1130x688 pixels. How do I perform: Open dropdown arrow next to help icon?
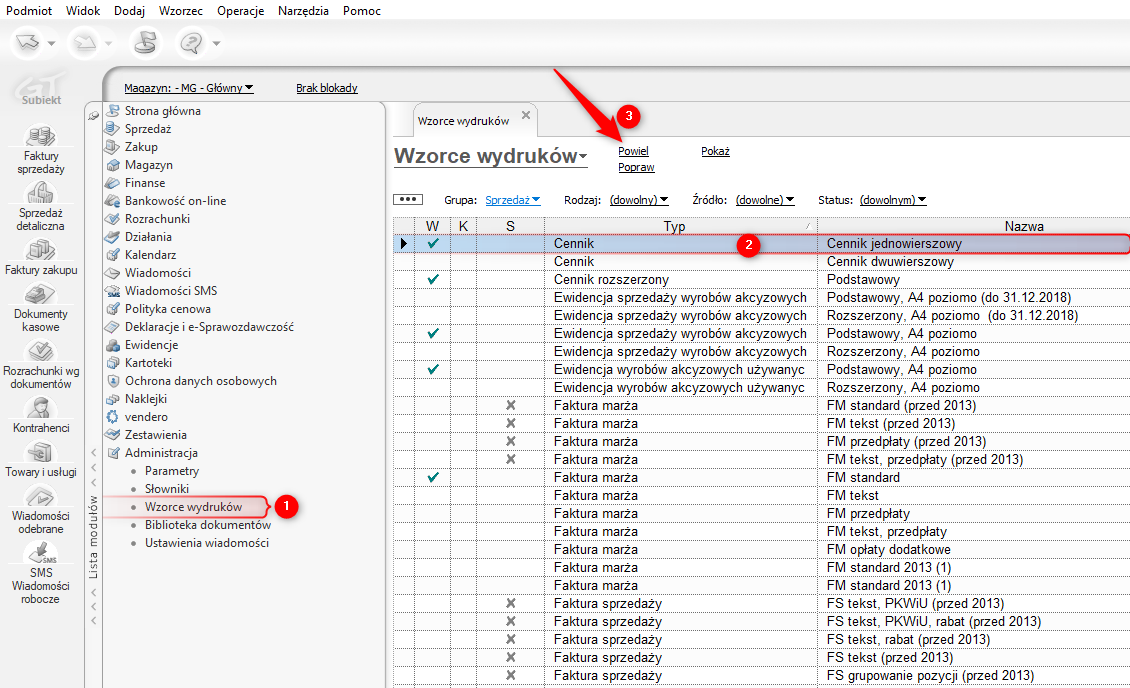pyautogui.click(x=215, y=43)
